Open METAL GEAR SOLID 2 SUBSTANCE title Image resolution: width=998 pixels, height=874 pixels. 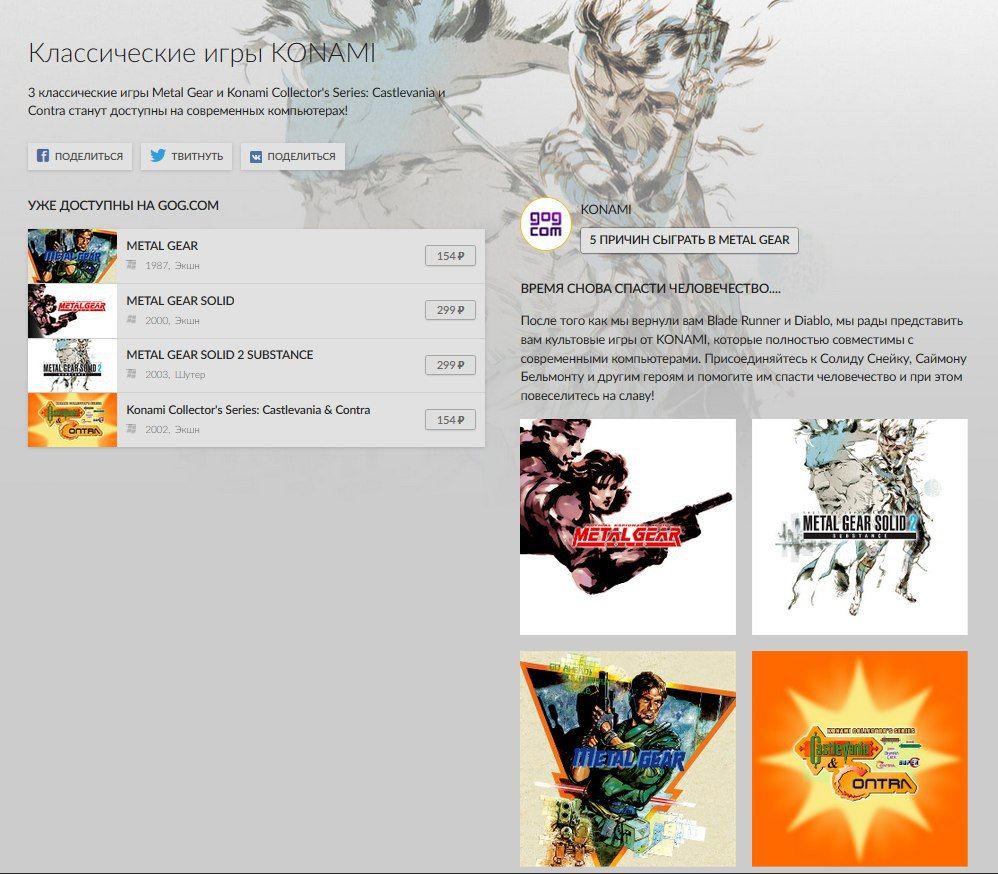pos(220,355)
